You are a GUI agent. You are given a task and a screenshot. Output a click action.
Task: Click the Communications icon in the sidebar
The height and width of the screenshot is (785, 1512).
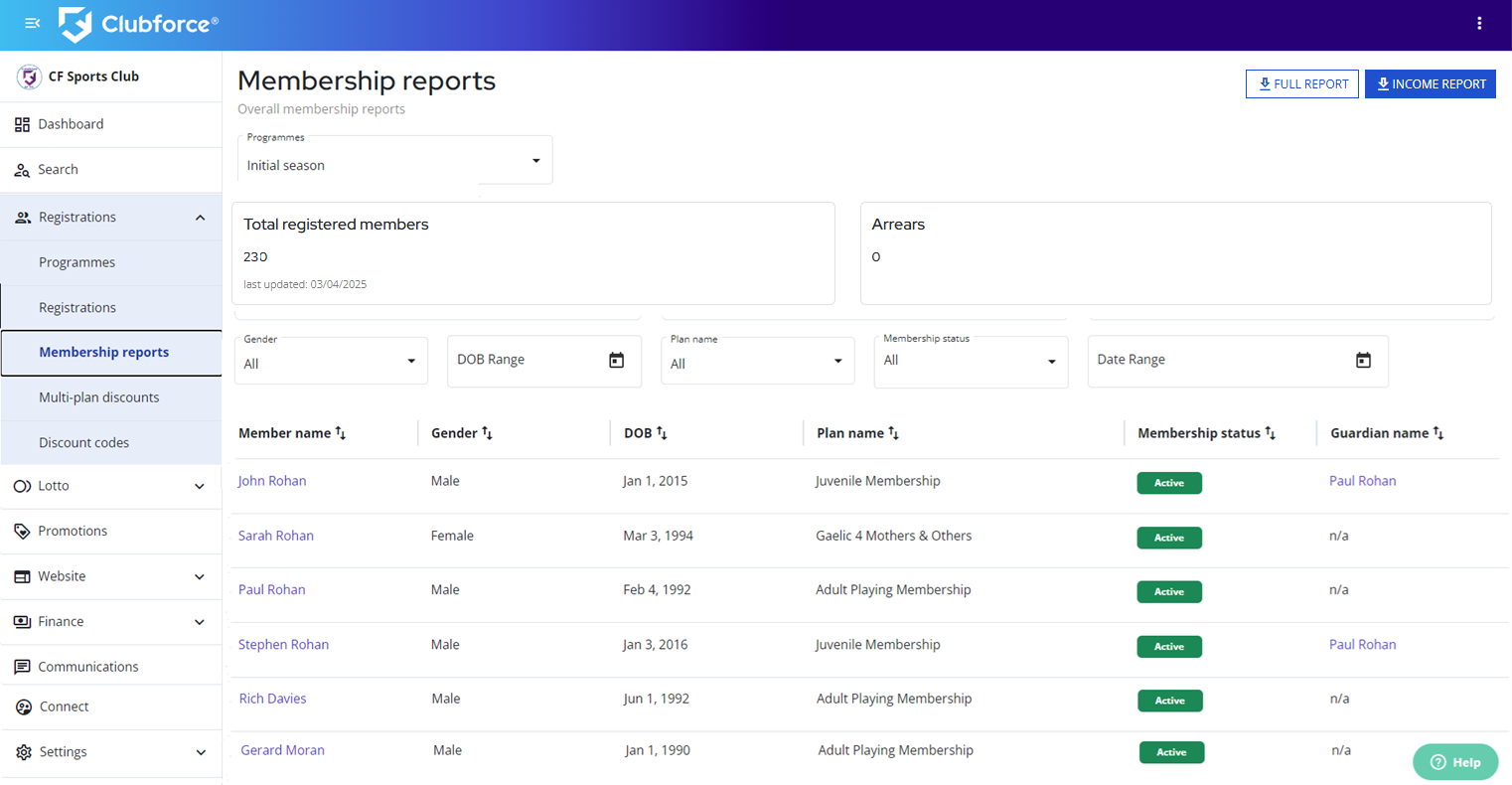[x=22, y=666]
